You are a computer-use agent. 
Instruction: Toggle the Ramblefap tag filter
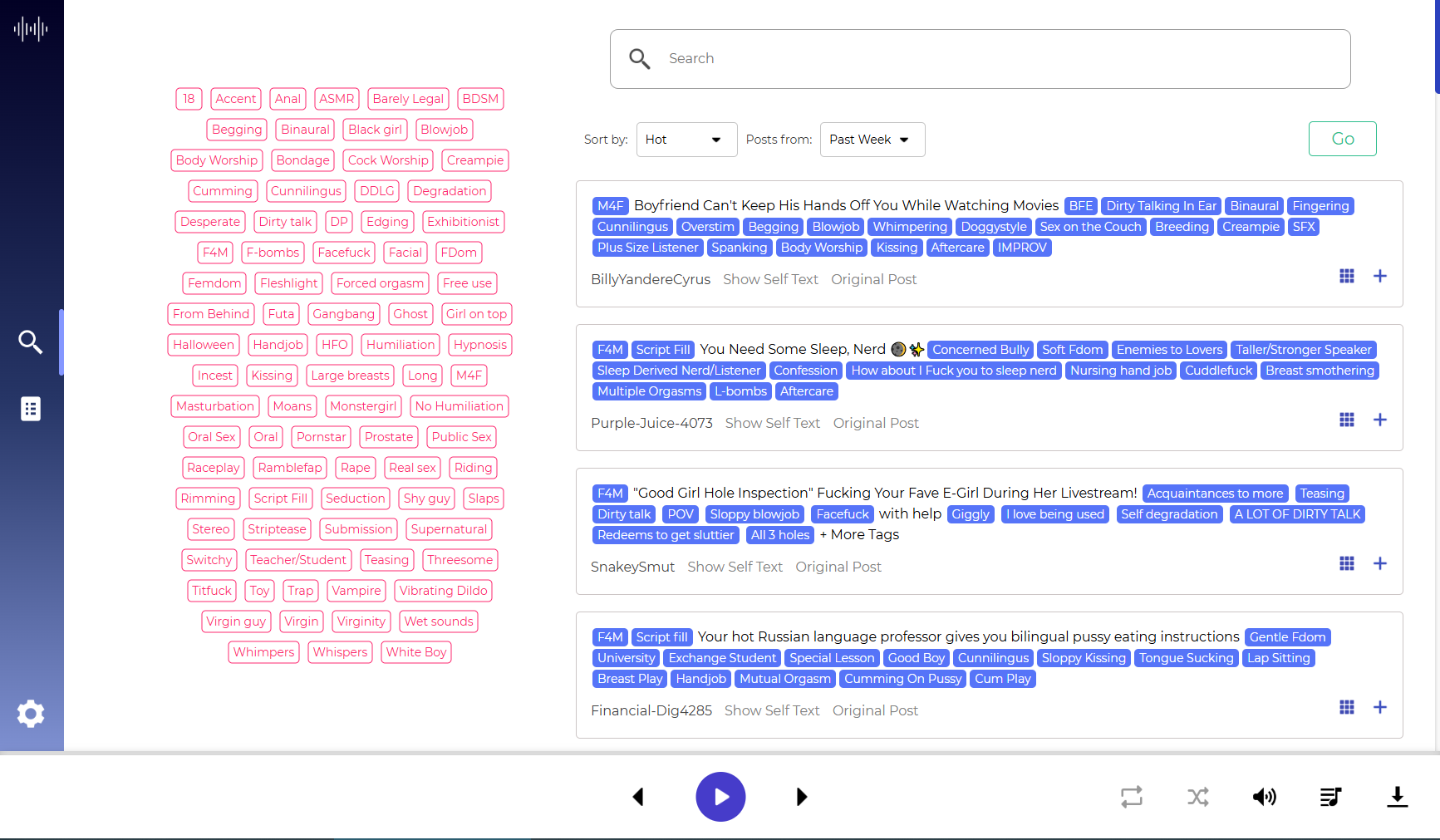[x=290, y=468]
